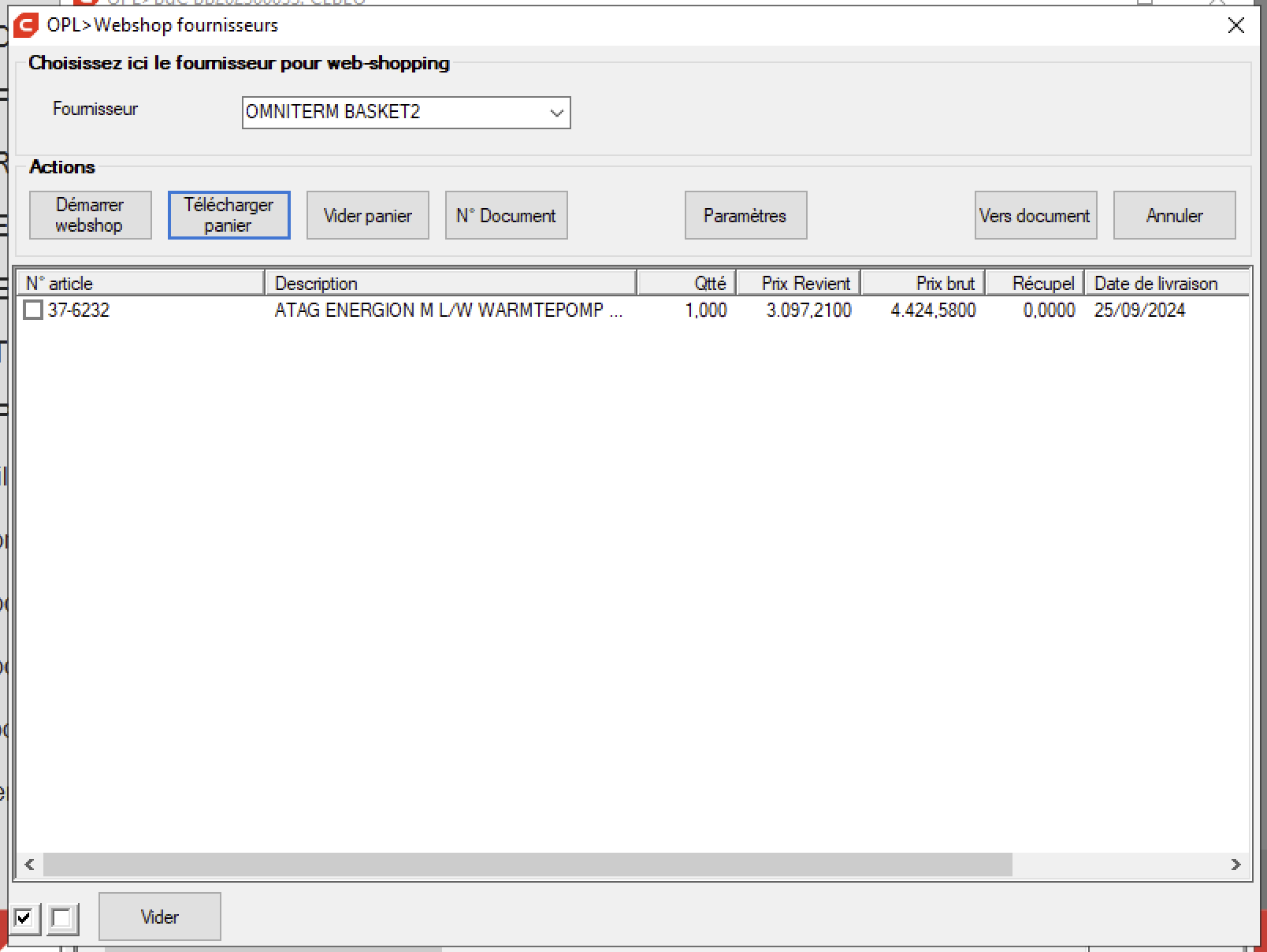Click the checked select-all box at bottom
Image resolution: width=1267 pixels, height=952 pixels.
tap(24, 918)
